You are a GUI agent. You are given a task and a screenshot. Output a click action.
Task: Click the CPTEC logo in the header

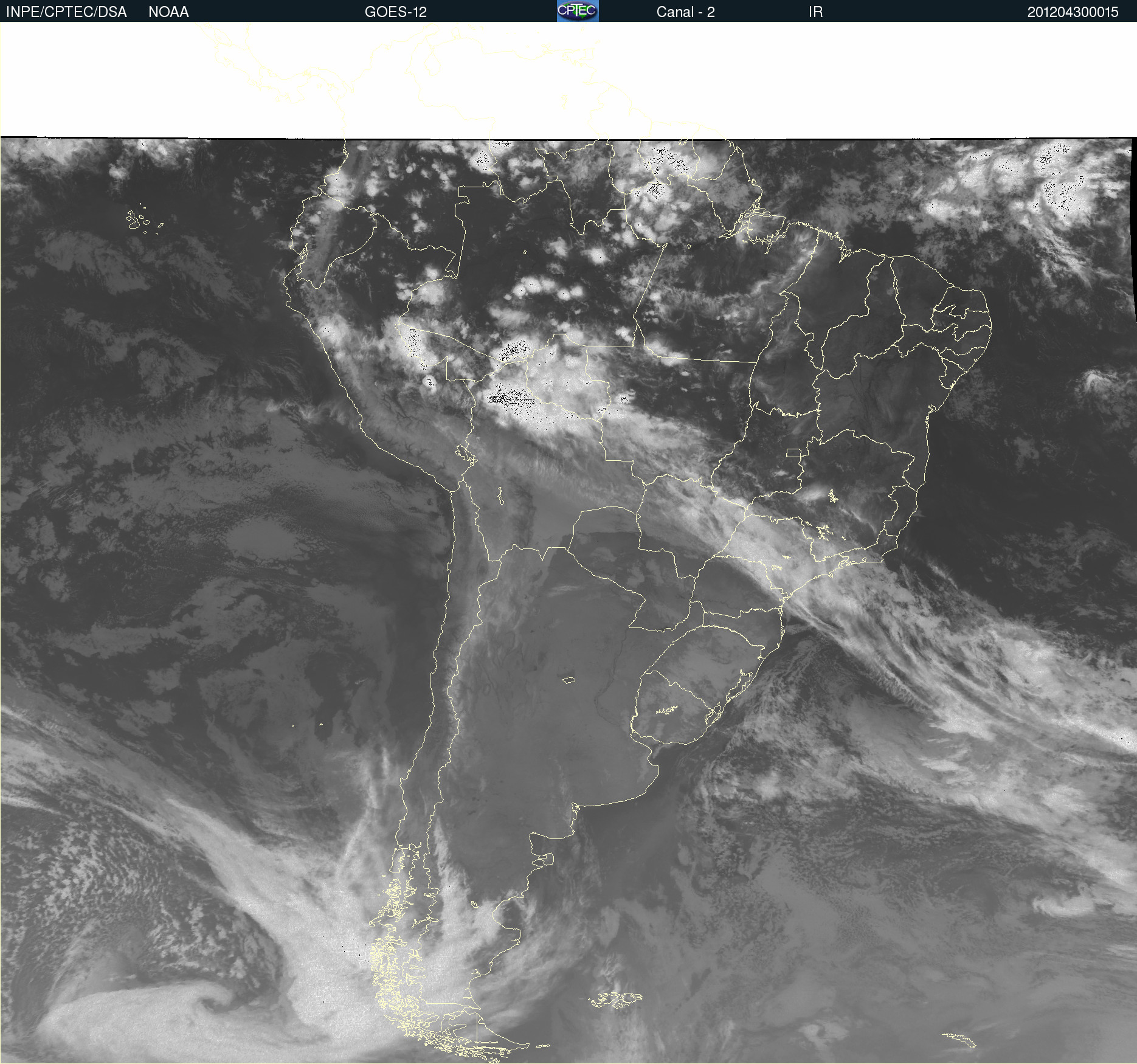pos(578,11)
